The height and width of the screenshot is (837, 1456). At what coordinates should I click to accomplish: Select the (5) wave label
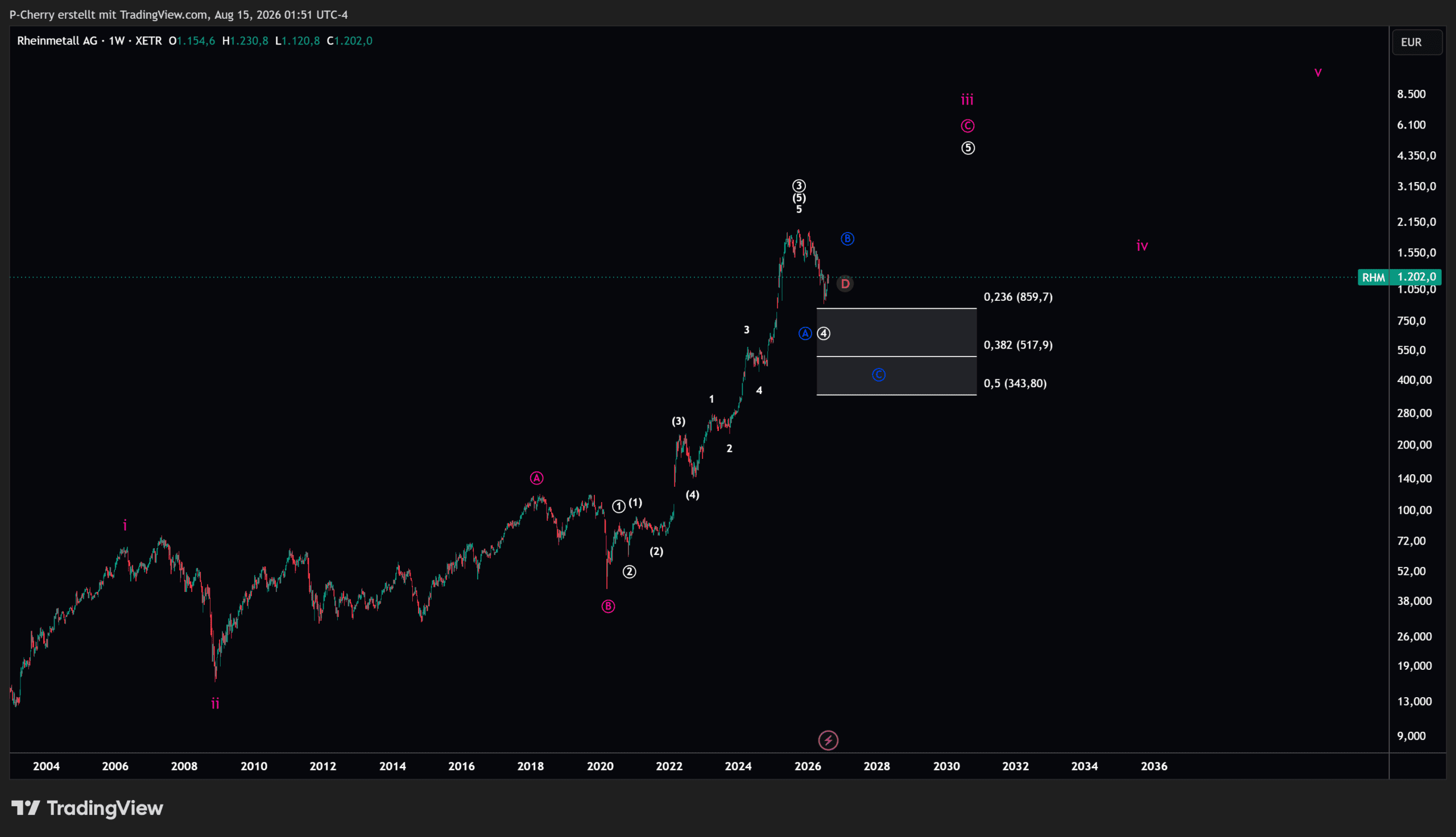click(x=799, y=198)
